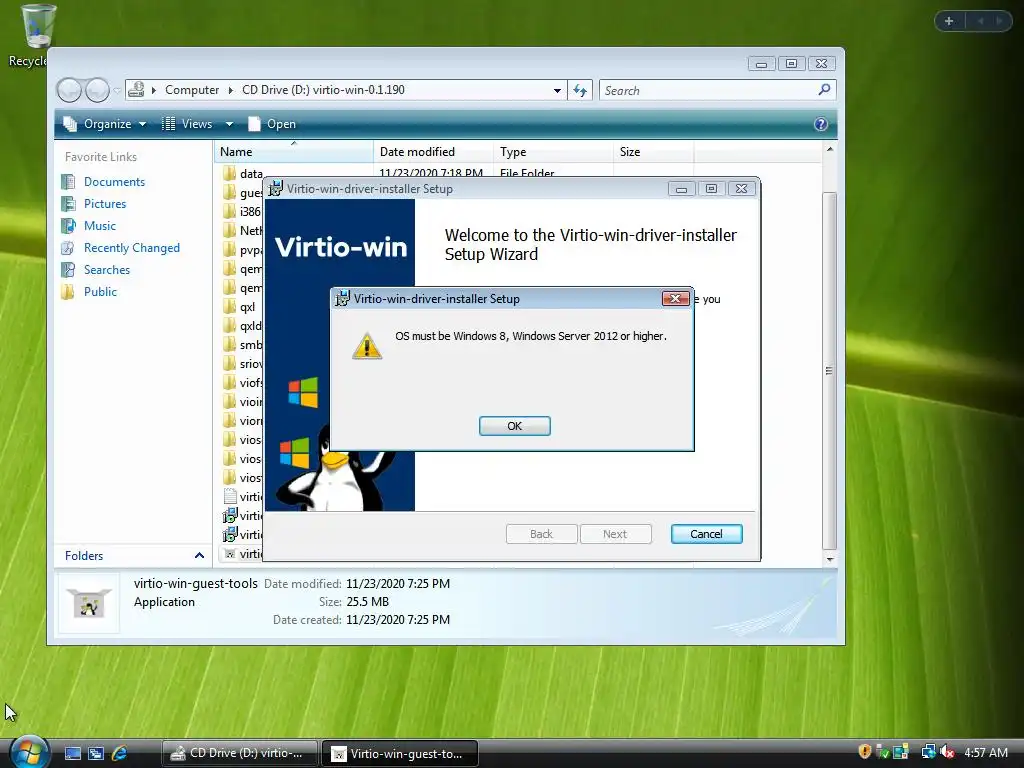Click the muted volume tray icon
Image resolution: width=1024 pixels, height=768 pixels.
947,752
